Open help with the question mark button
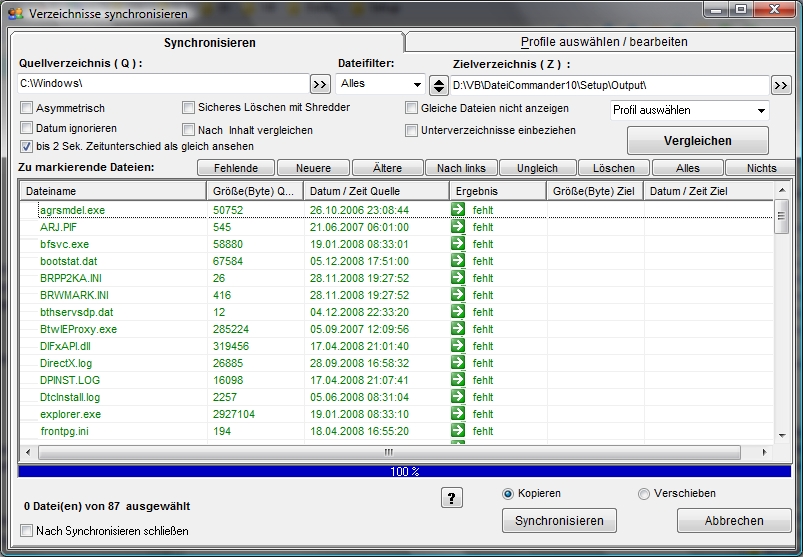This screenshot has height=557, width=803. pyautogui.click(x=451, y=498)
